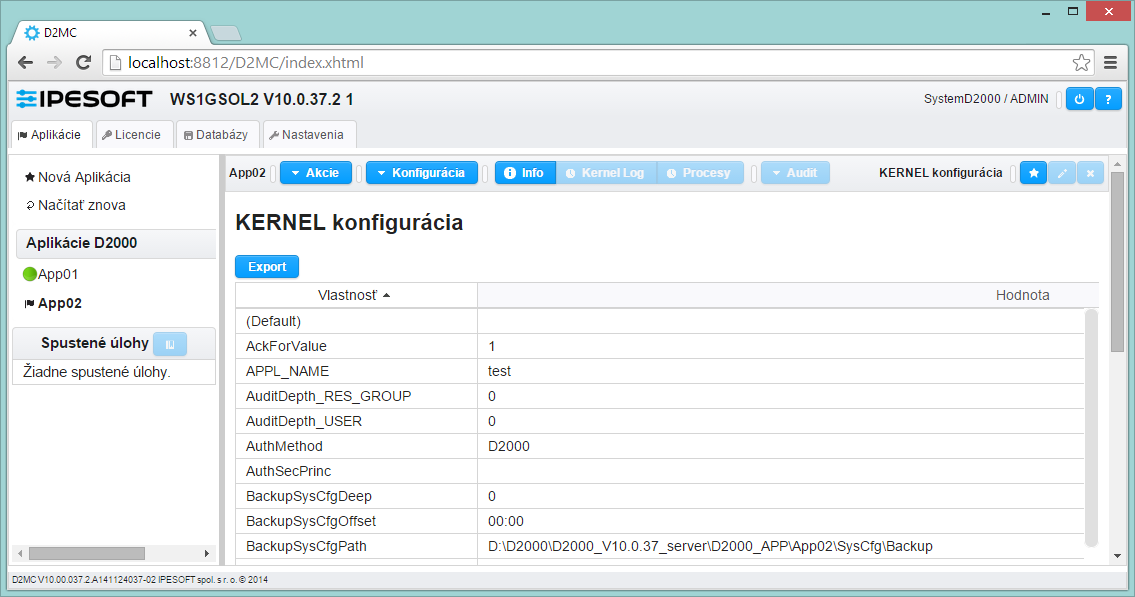This screenshot has width=1135, height=597.
Task: Open the Databázy tab
Action: coord(216,135)
